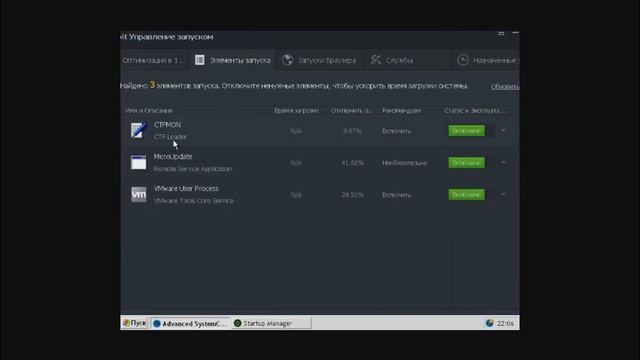Viewport: 640px width, 360px height.
Task: Click the VMware Tools Core Service description
Action: coord(193,201)
